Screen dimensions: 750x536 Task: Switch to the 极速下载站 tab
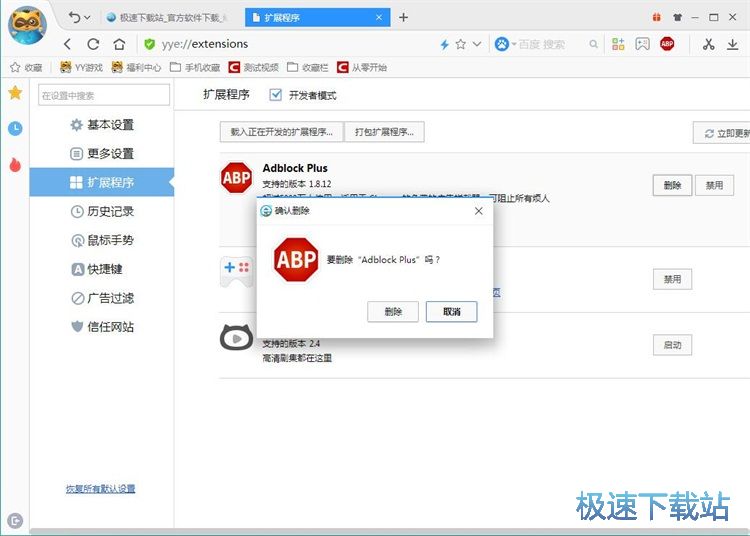tap(167, 18)
